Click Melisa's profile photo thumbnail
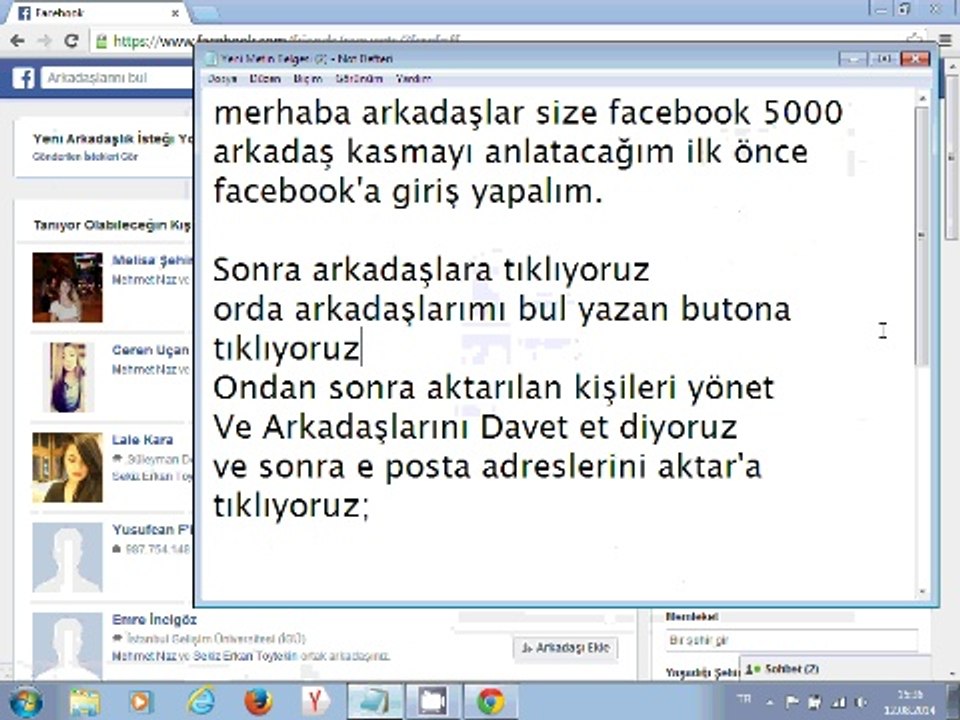 [x=67, y=287]
